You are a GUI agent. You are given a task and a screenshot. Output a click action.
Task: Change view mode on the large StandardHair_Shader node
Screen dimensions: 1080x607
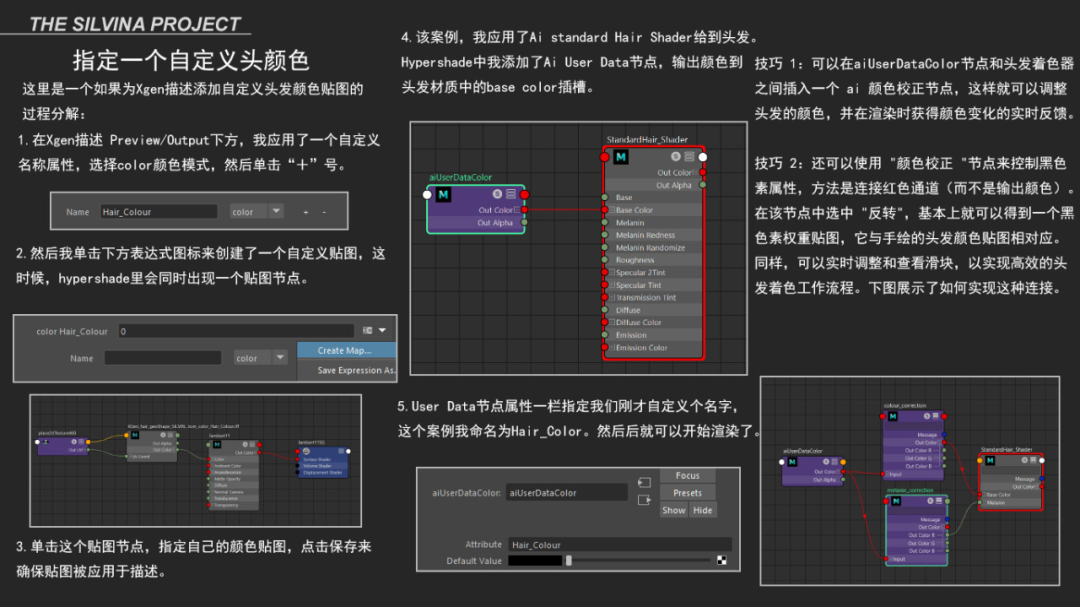(689, 156)
